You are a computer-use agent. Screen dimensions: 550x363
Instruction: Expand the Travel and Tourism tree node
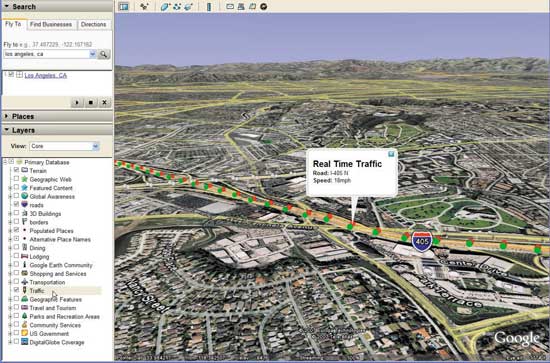pos(10,308)
